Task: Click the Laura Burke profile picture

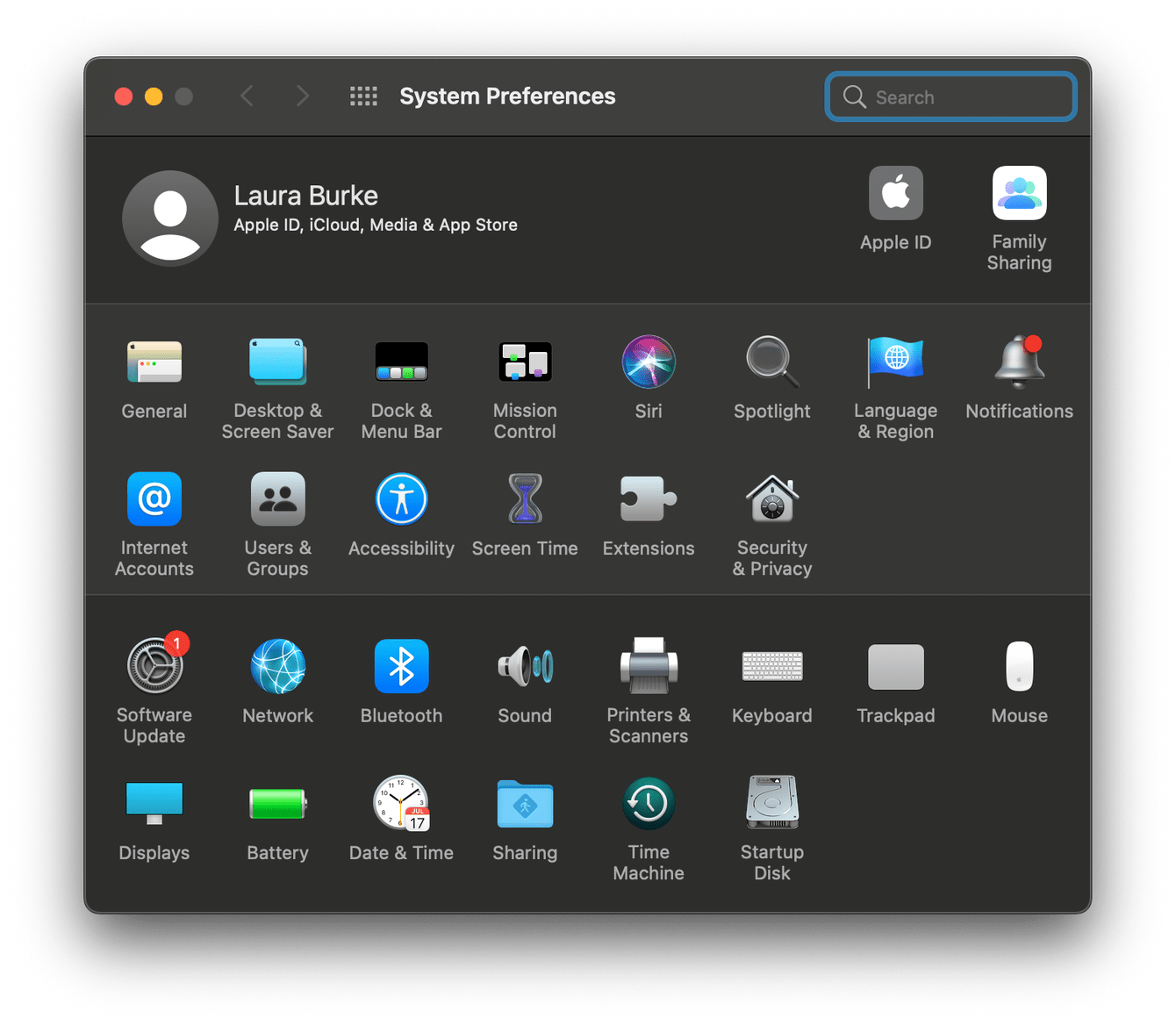Action: (170, 219)
